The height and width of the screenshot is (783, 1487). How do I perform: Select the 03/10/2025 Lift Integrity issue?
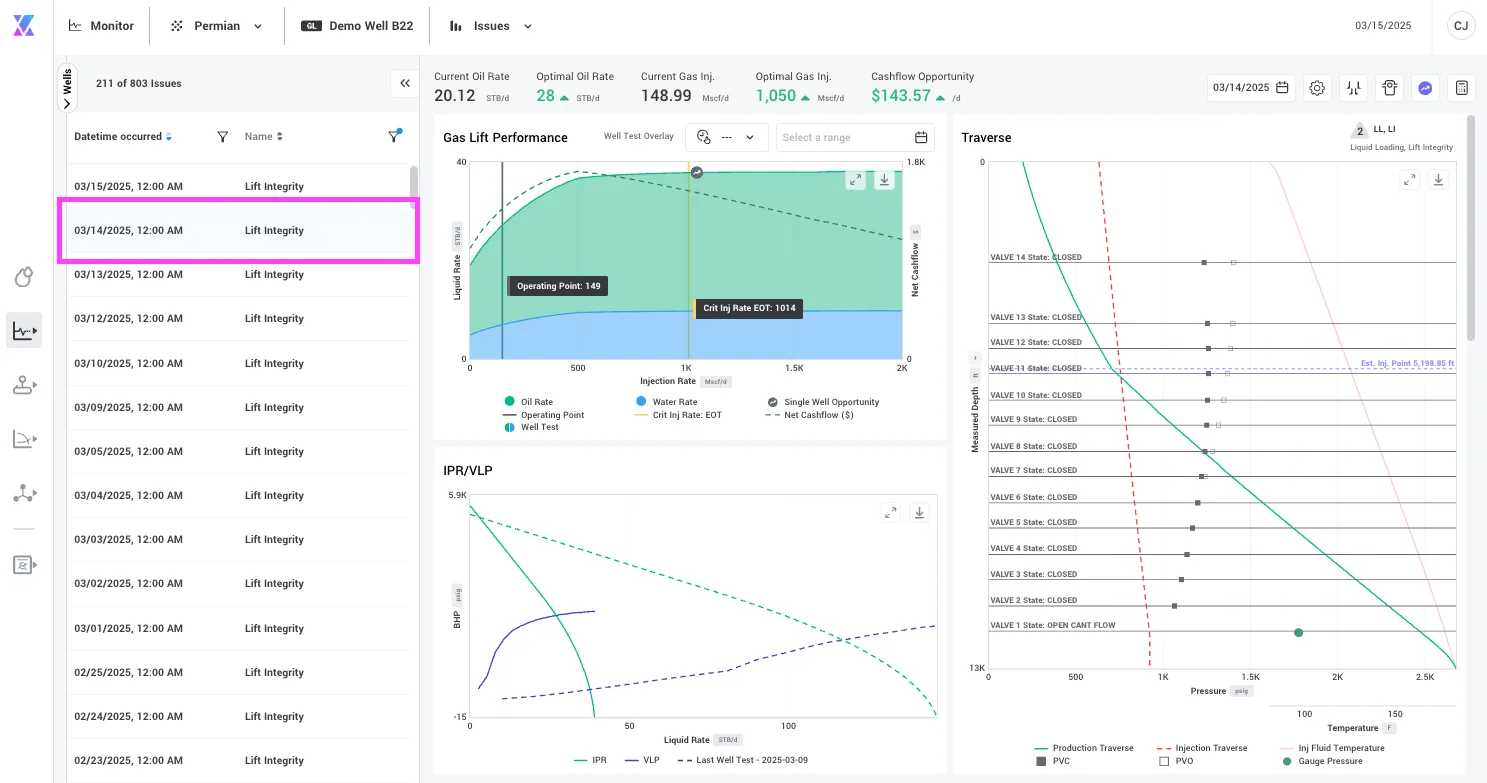pos(238,363)
